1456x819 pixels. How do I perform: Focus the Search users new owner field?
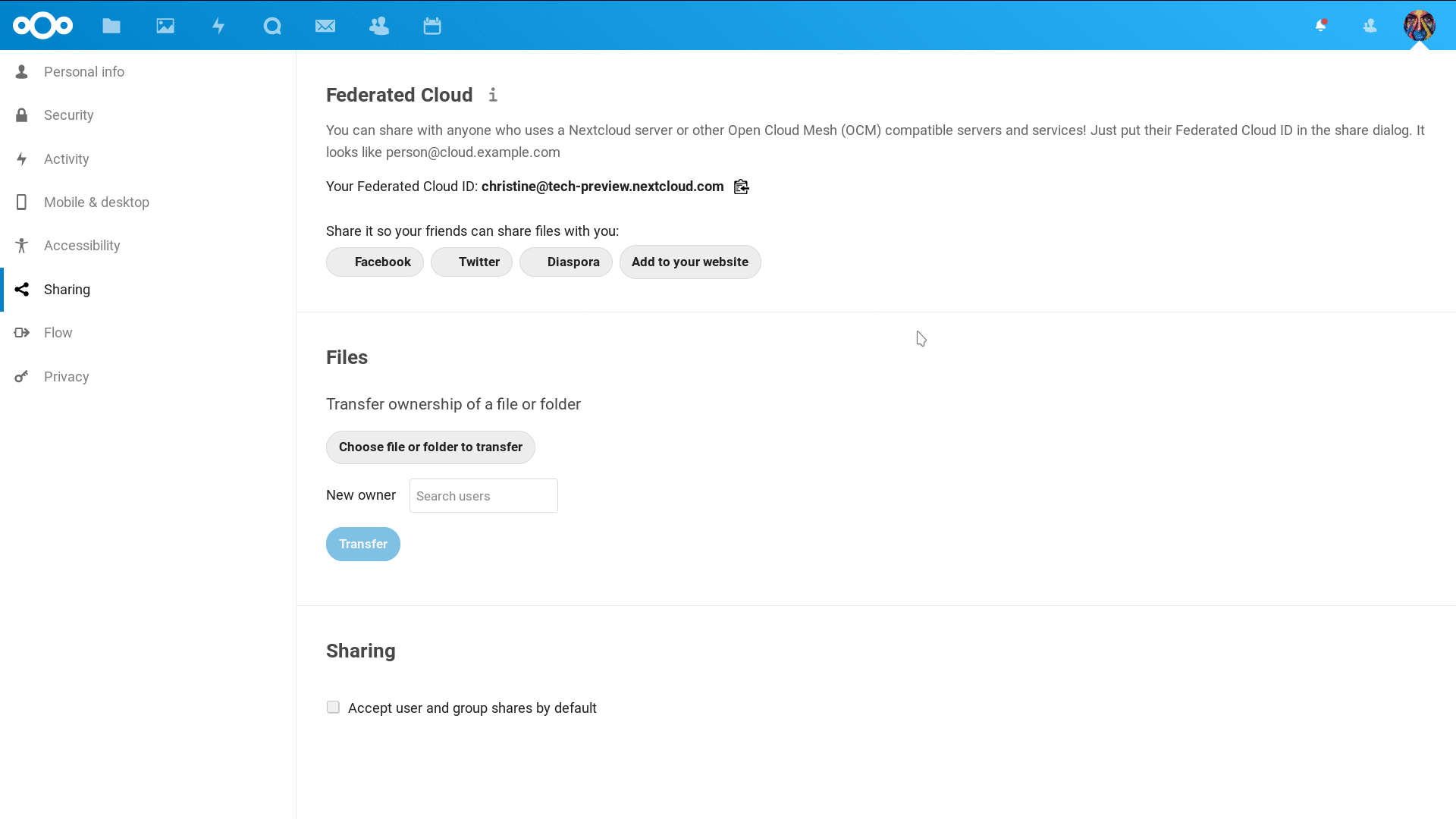pyautogui.click(x=484, y=496)
